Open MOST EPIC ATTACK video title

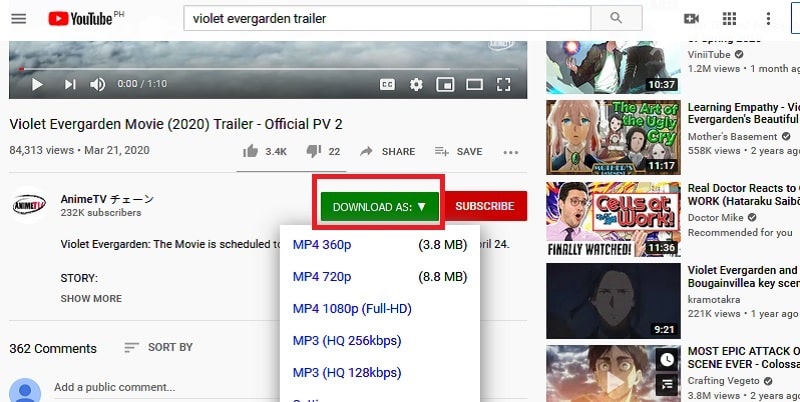click(743, 358)
